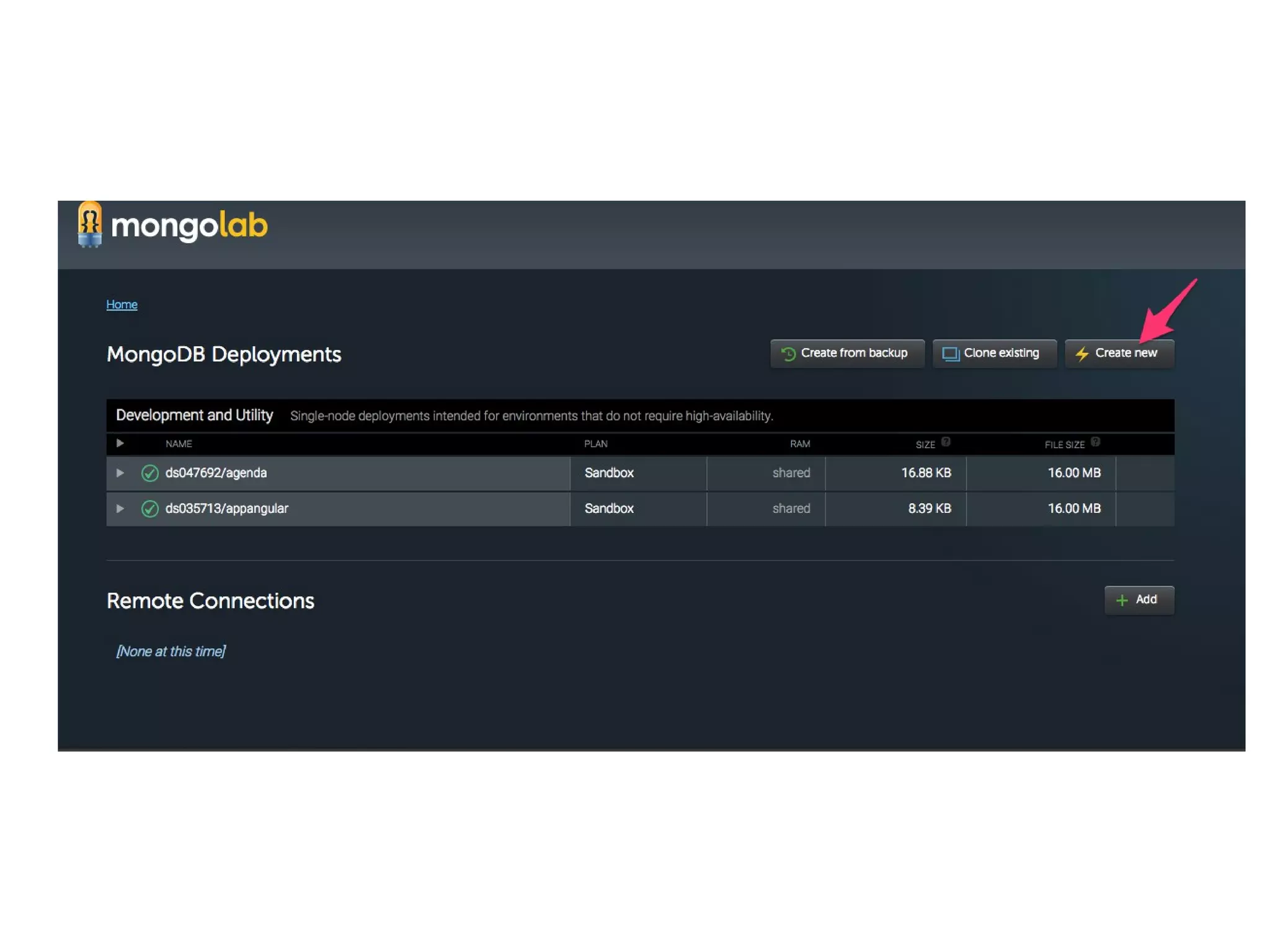Open the ds047692/agenda deployment

pyautogui.click(x=216, y=473)
